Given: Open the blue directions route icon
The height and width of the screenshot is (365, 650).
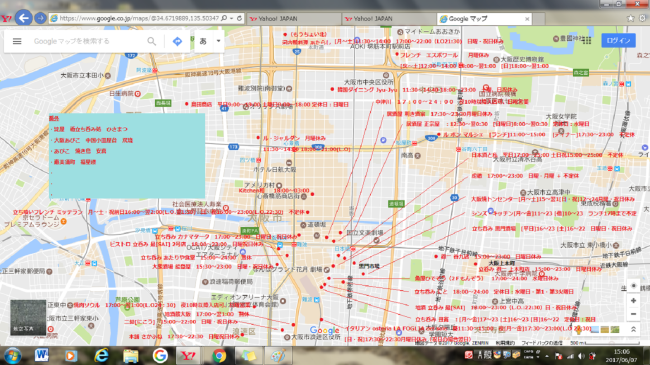Looking at the screenshot, I should (x=177, y=41).
